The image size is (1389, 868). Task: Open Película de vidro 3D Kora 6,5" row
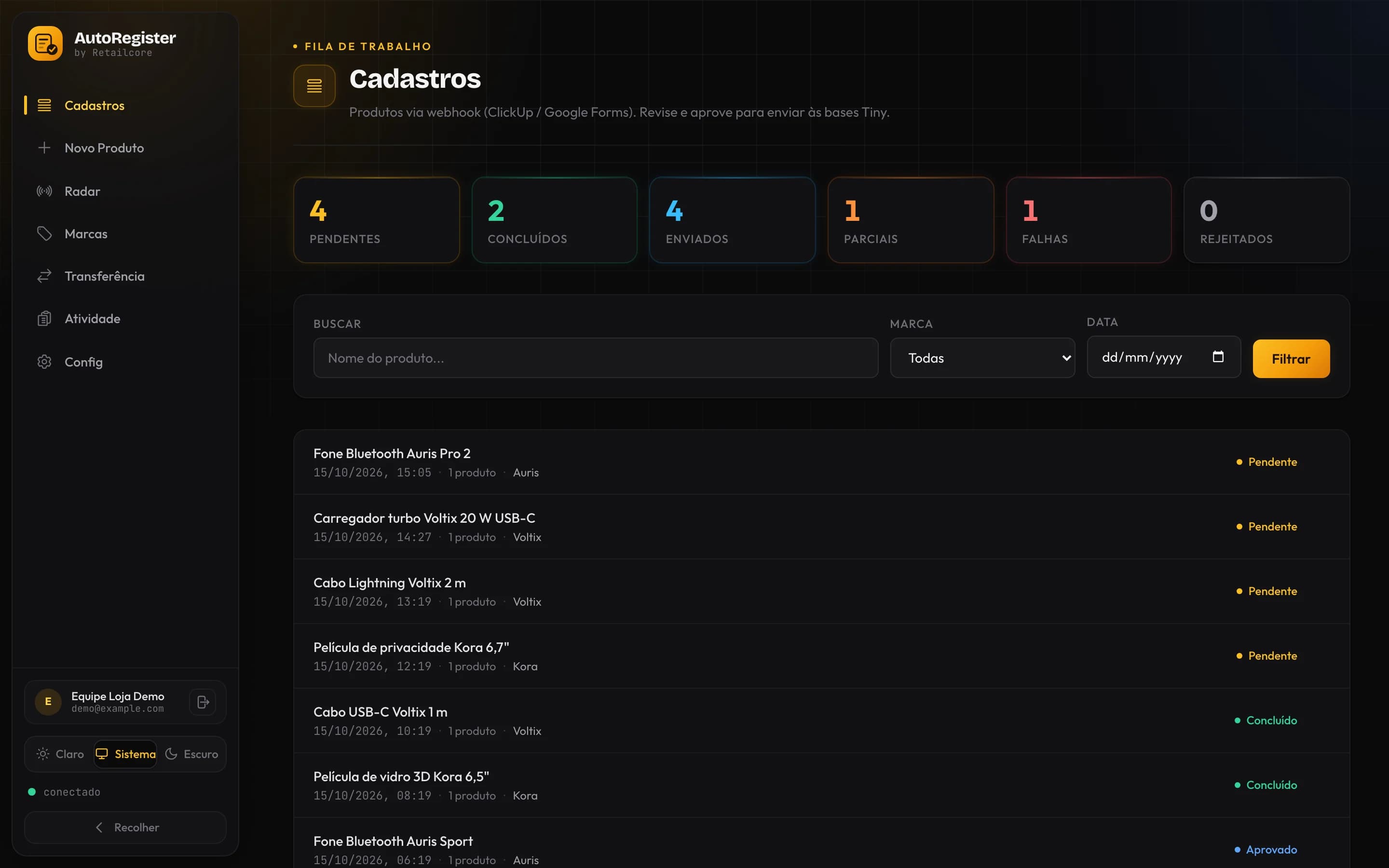pos(821,786)
